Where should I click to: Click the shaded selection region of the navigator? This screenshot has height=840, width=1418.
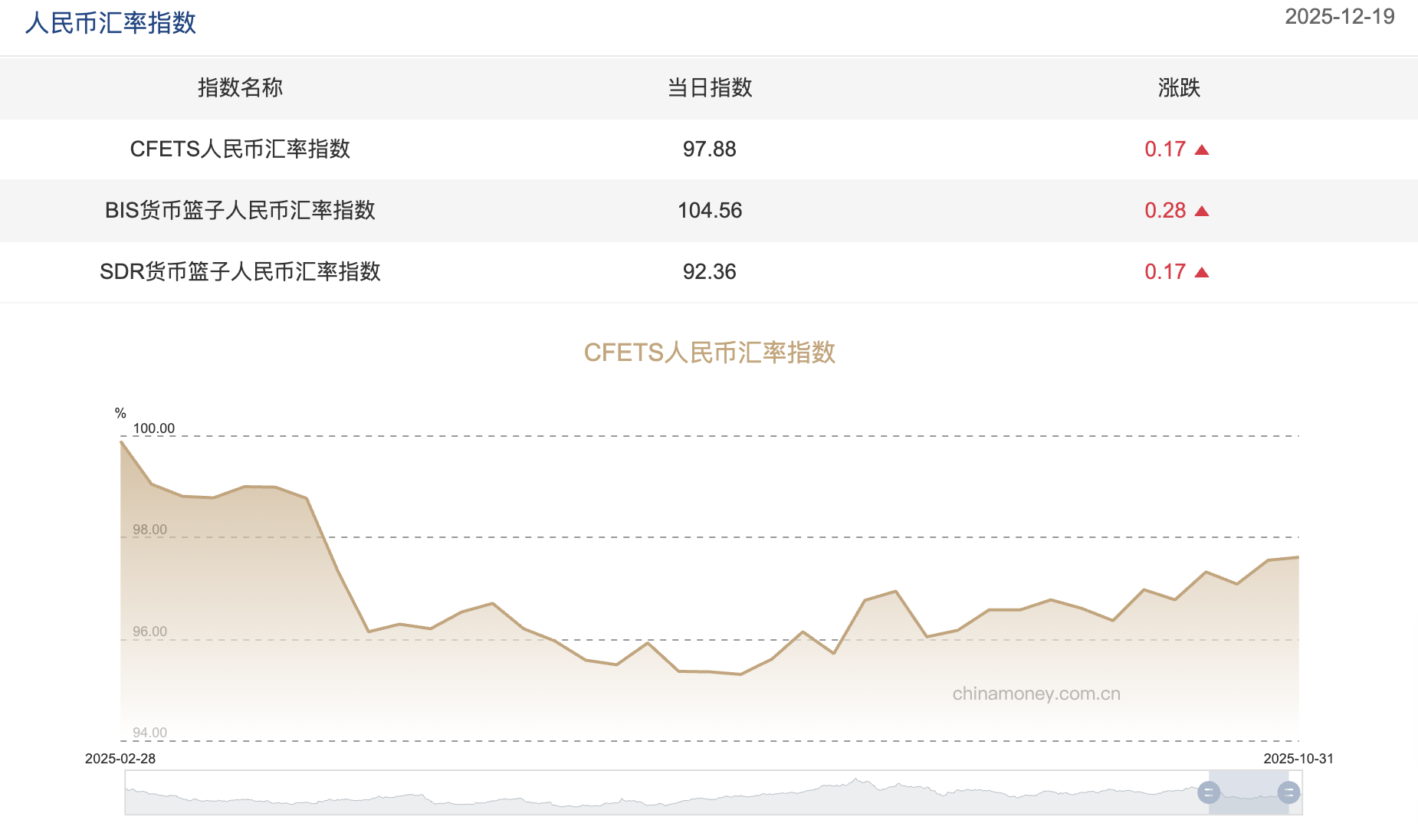[1249, 794]
